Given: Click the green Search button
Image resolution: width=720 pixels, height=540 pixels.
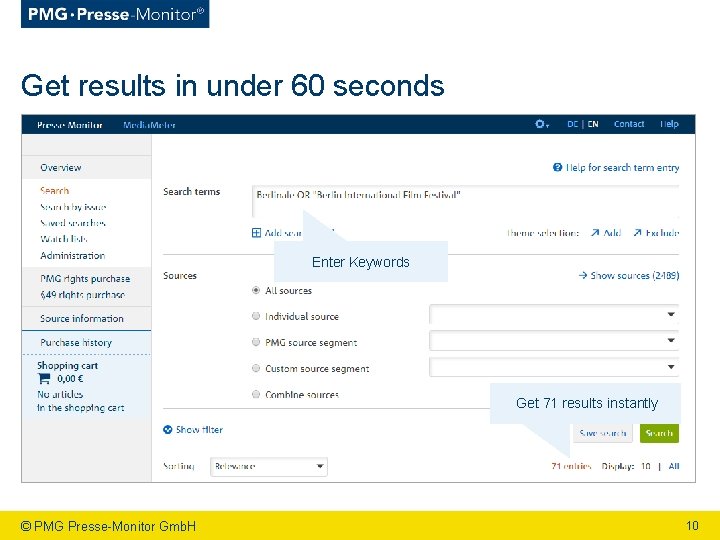Looking at the screenshot, I should pos(659,433).
